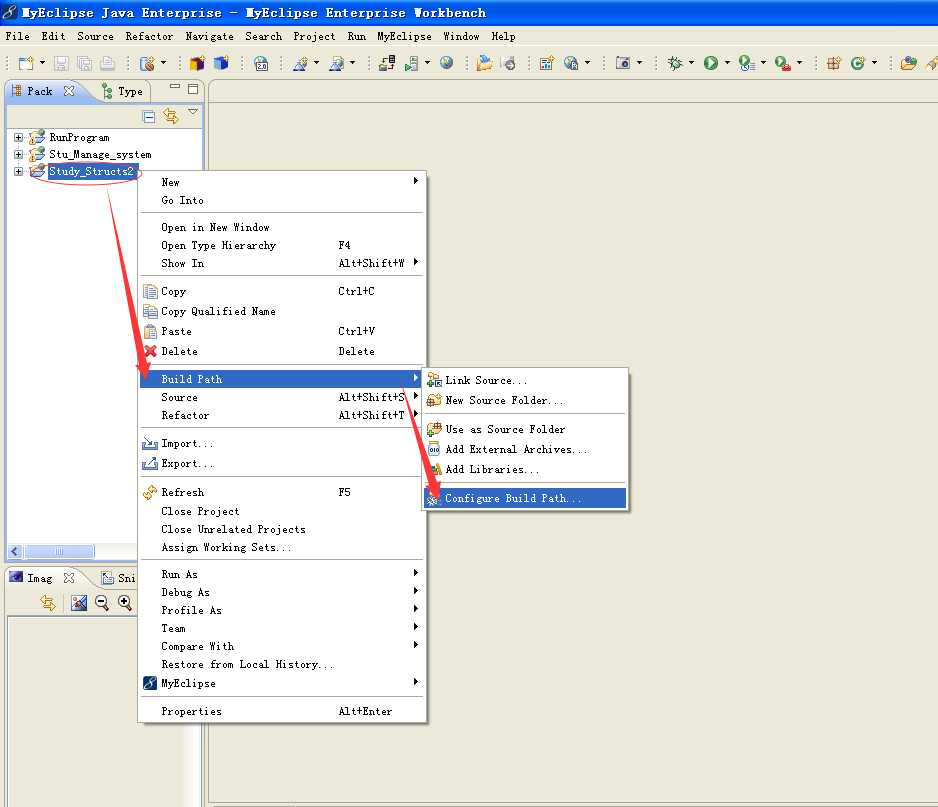Click Copy Qualified Name in the context menu
Screen dimensions: 938x807
[x=281, y=312]
